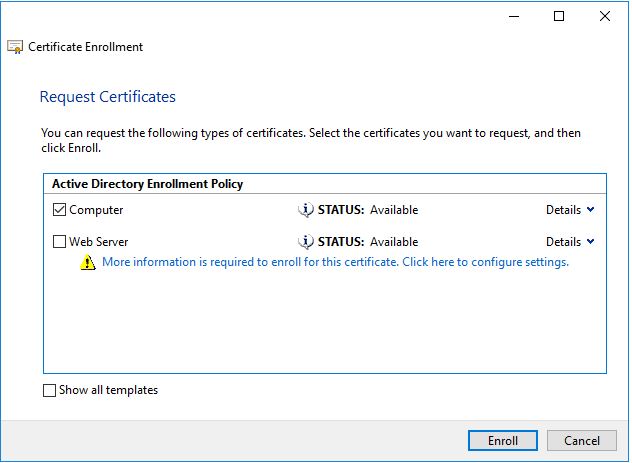This screenshot has width=632, height=463.
Task: Check the Web Server certificate checkbox
Action: (x=60, y=242)
